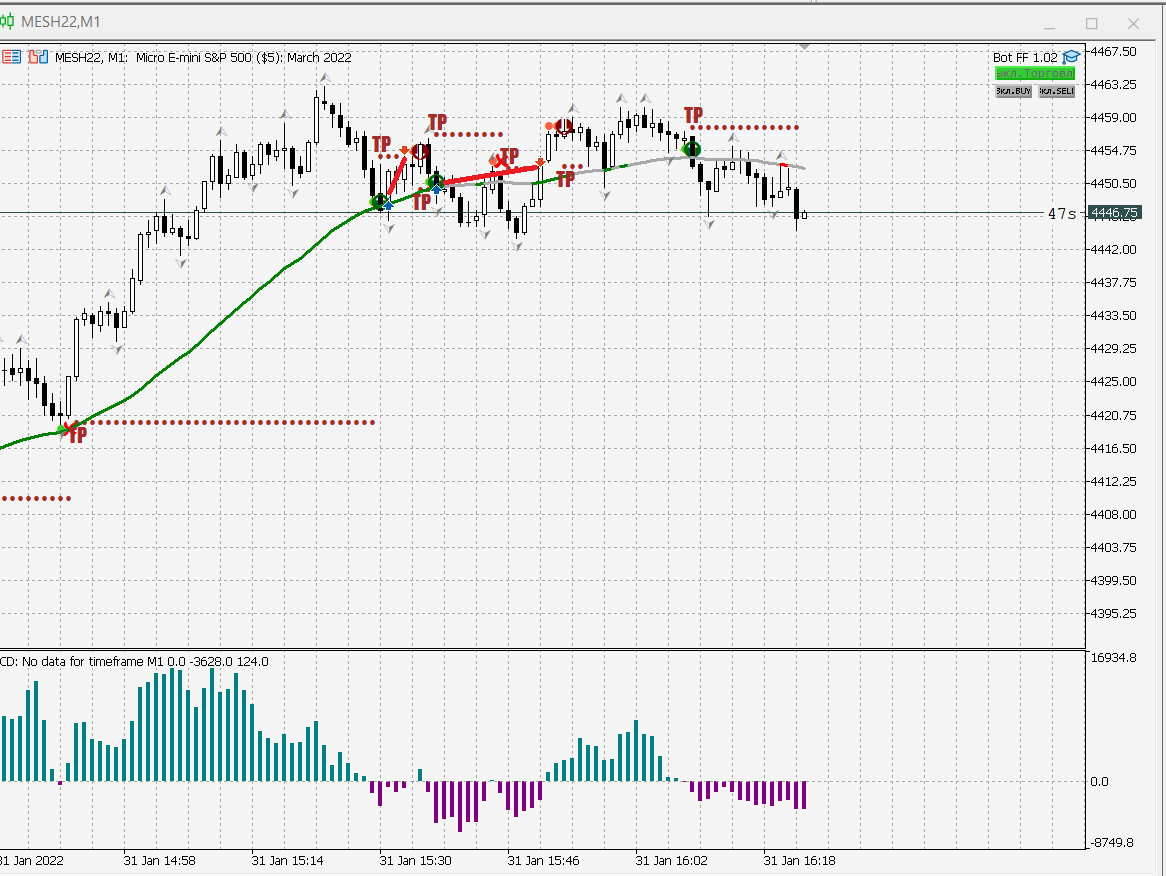This screenshot has height=876, width=1166.
Task: Click the 31 Jan 14:58 time label
Action: [x=160, y=860]
